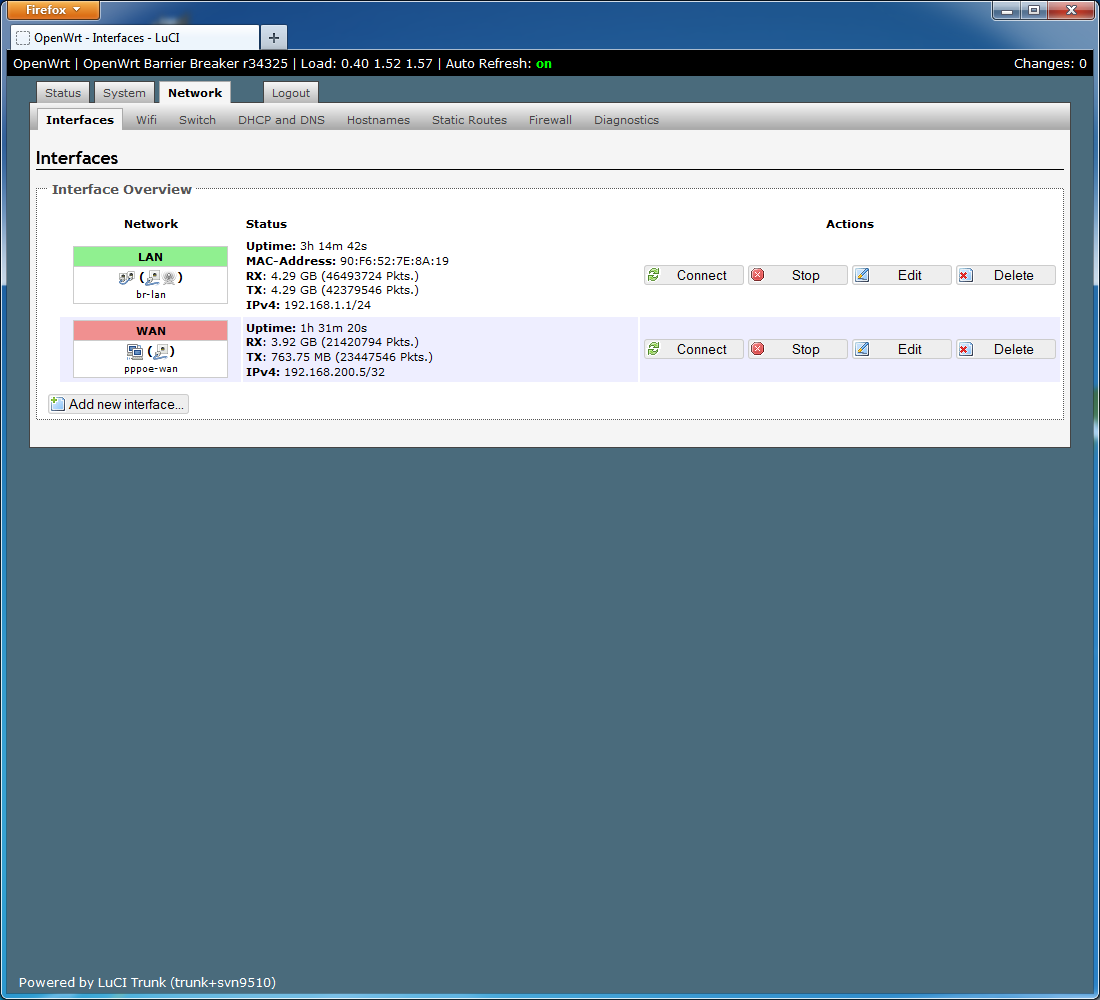Click the Load: 0.40 1.52 1.57 text
Viewport: 1100px width, 1000px height.
(366, 64)
